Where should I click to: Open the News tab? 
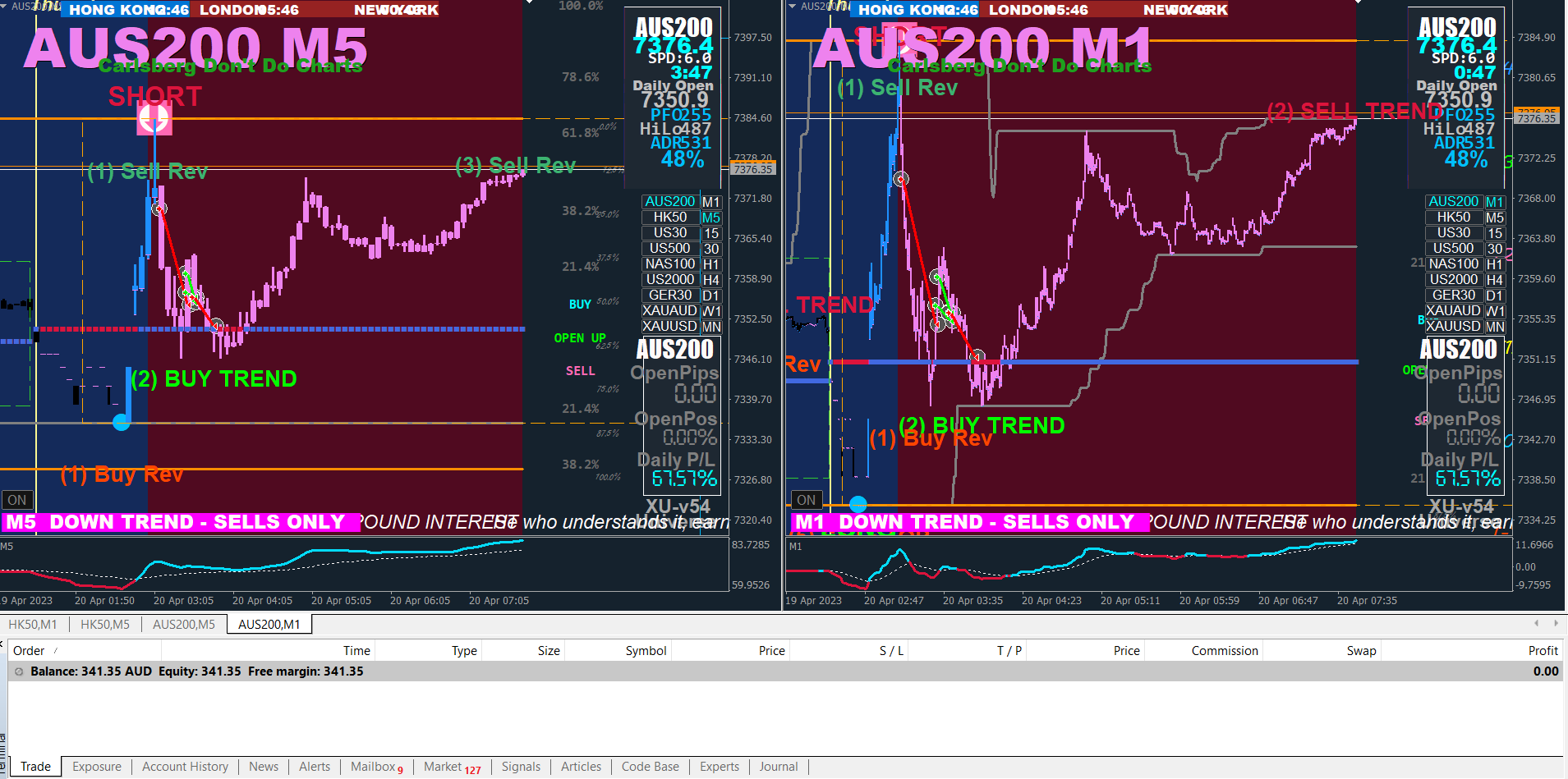coord(264,767)
